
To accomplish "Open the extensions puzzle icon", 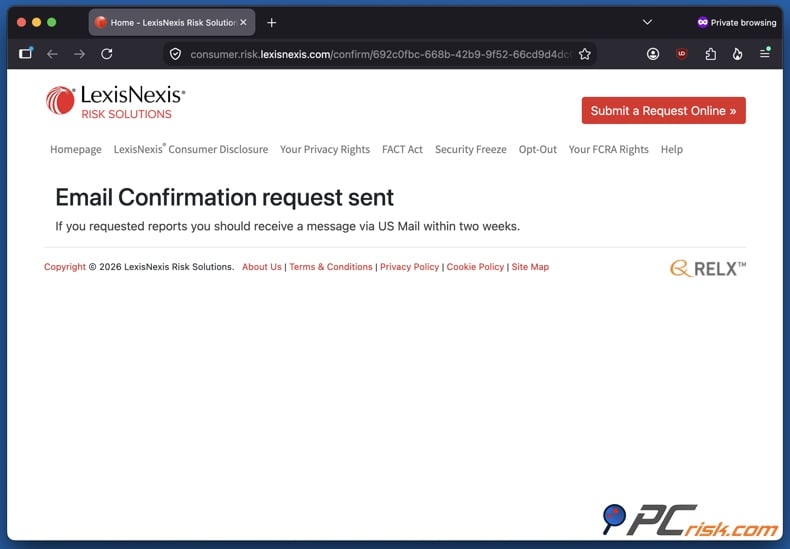I will [710, 54].
